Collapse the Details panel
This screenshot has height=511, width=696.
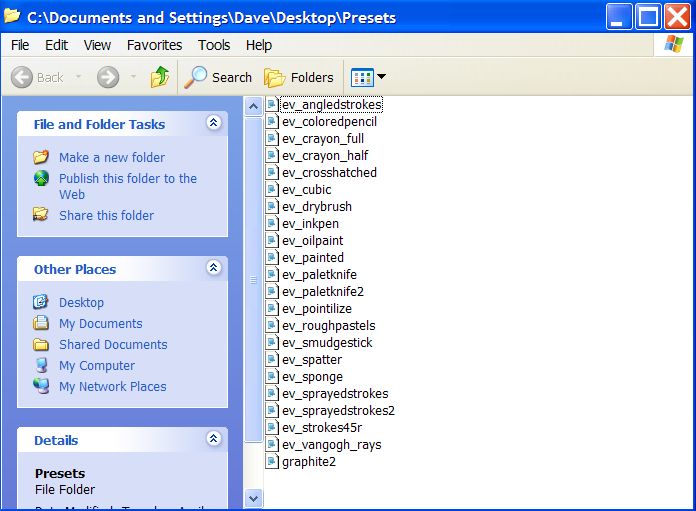click(214, 438)
